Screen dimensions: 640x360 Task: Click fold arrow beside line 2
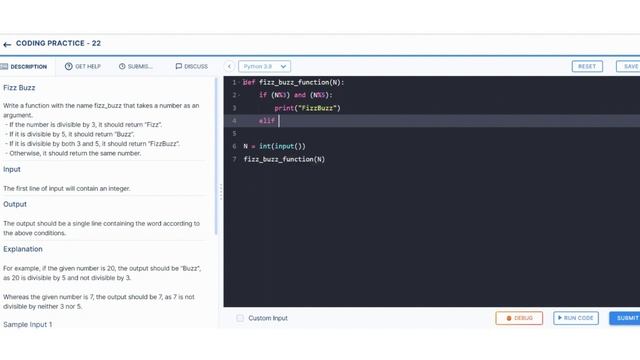(239, 95)
